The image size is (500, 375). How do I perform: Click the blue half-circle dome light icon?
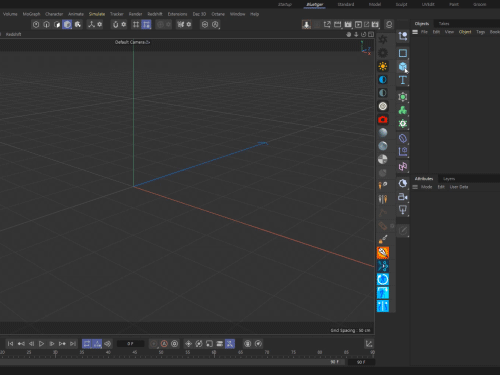coord(383,79)
